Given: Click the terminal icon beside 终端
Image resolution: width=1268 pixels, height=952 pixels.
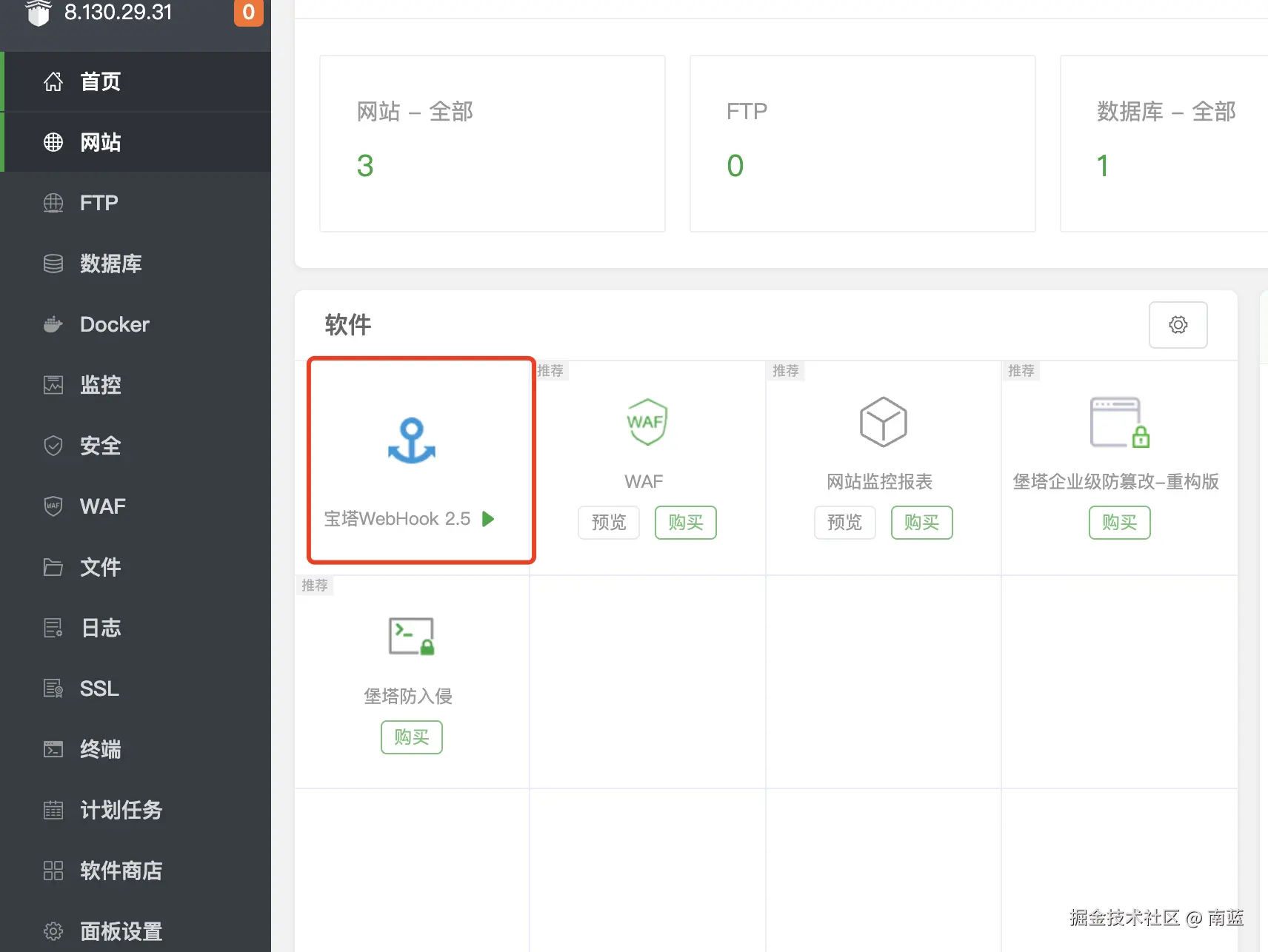Looking at the screenshot, I should click(53, 749).
